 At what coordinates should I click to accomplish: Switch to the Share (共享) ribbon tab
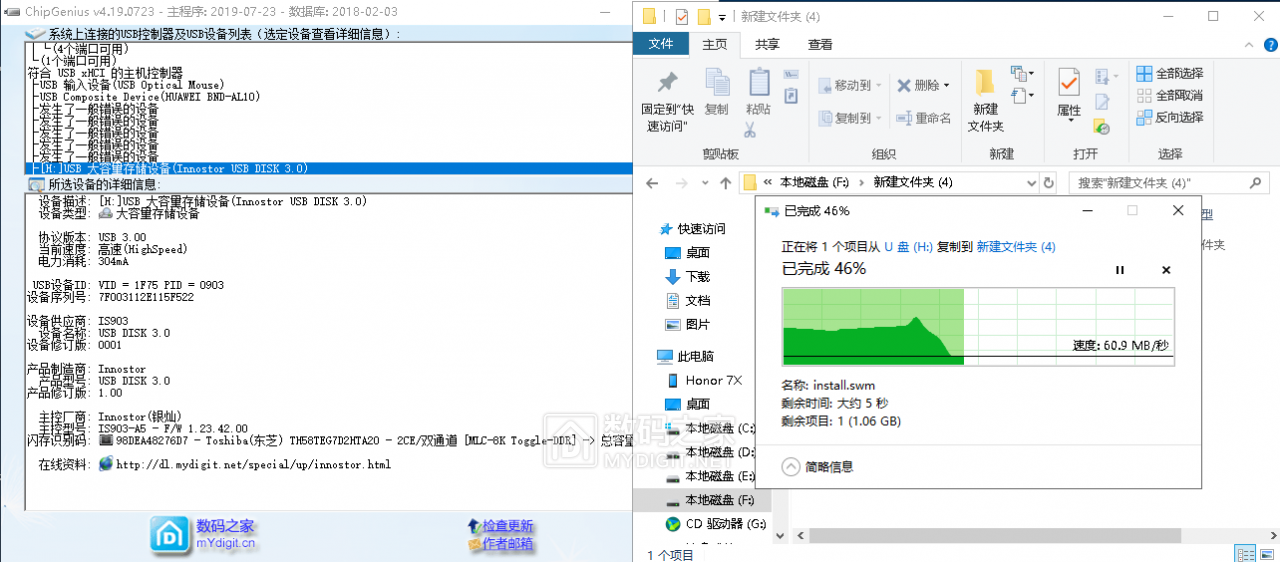pyautogui.click(x=767, y=44)
